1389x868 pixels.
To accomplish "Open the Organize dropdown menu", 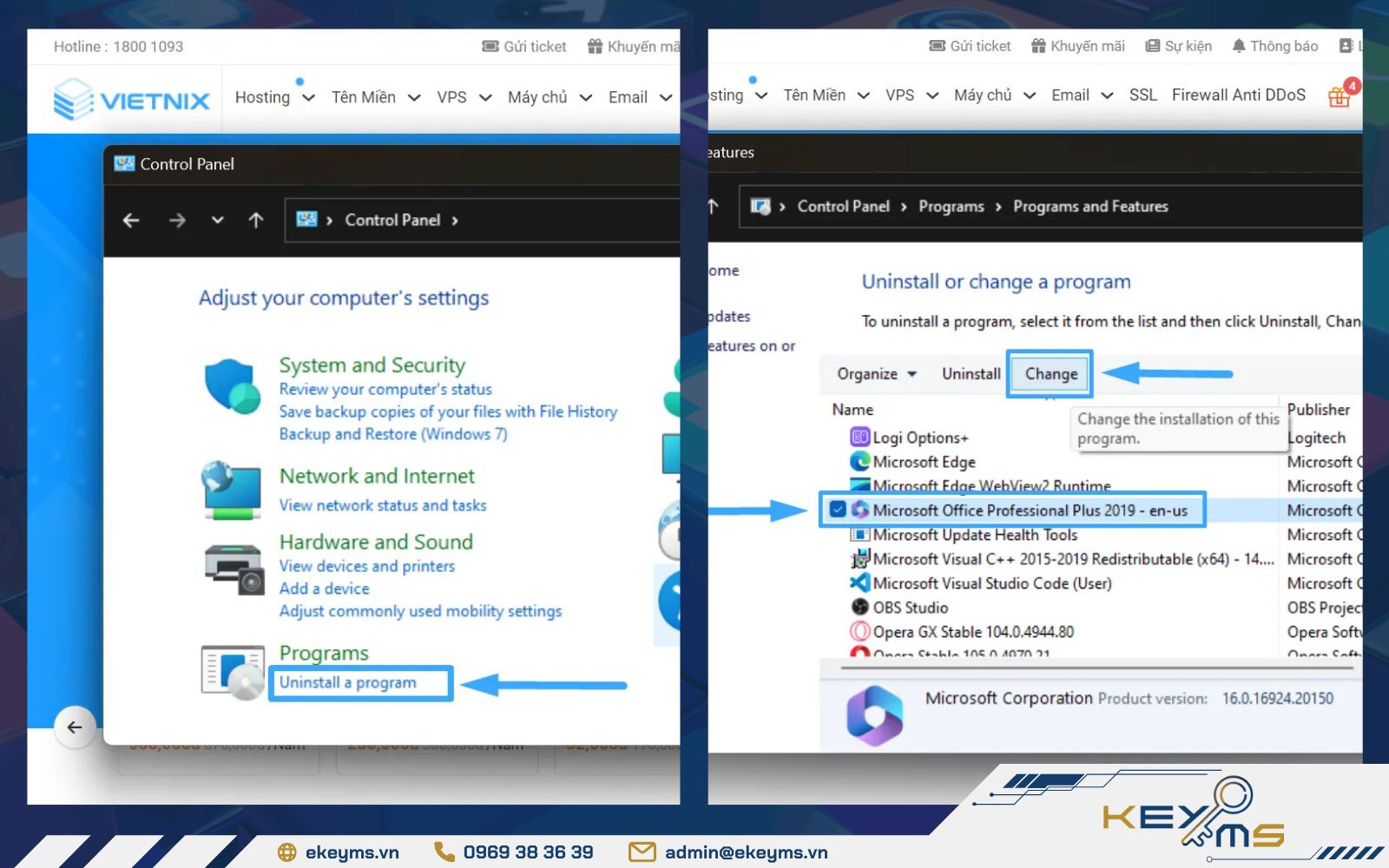I will 874,373.
